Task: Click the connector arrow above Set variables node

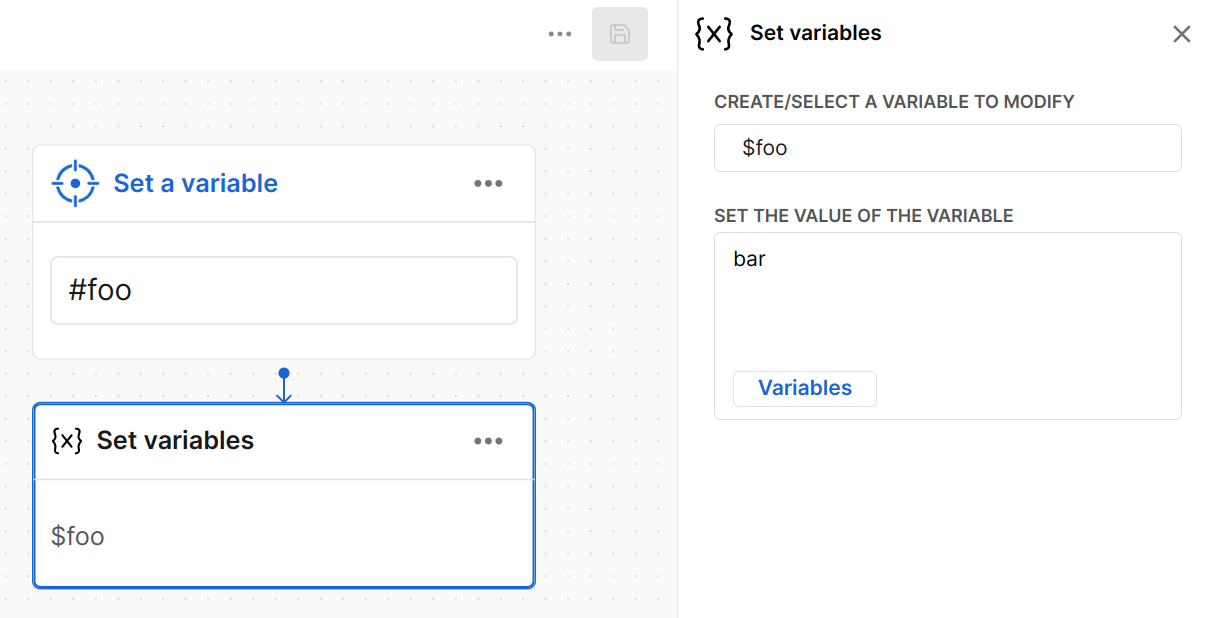Action: point(284,393)
